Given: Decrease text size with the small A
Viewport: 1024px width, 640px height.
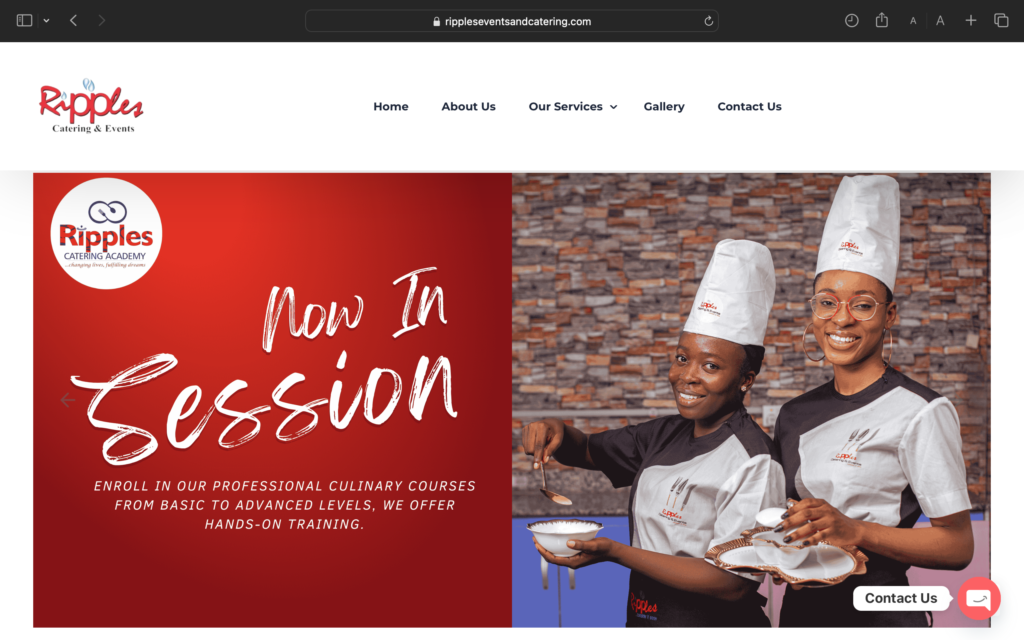Looking at the screenshot, I should pyautogui.click(x=913, y=21).
